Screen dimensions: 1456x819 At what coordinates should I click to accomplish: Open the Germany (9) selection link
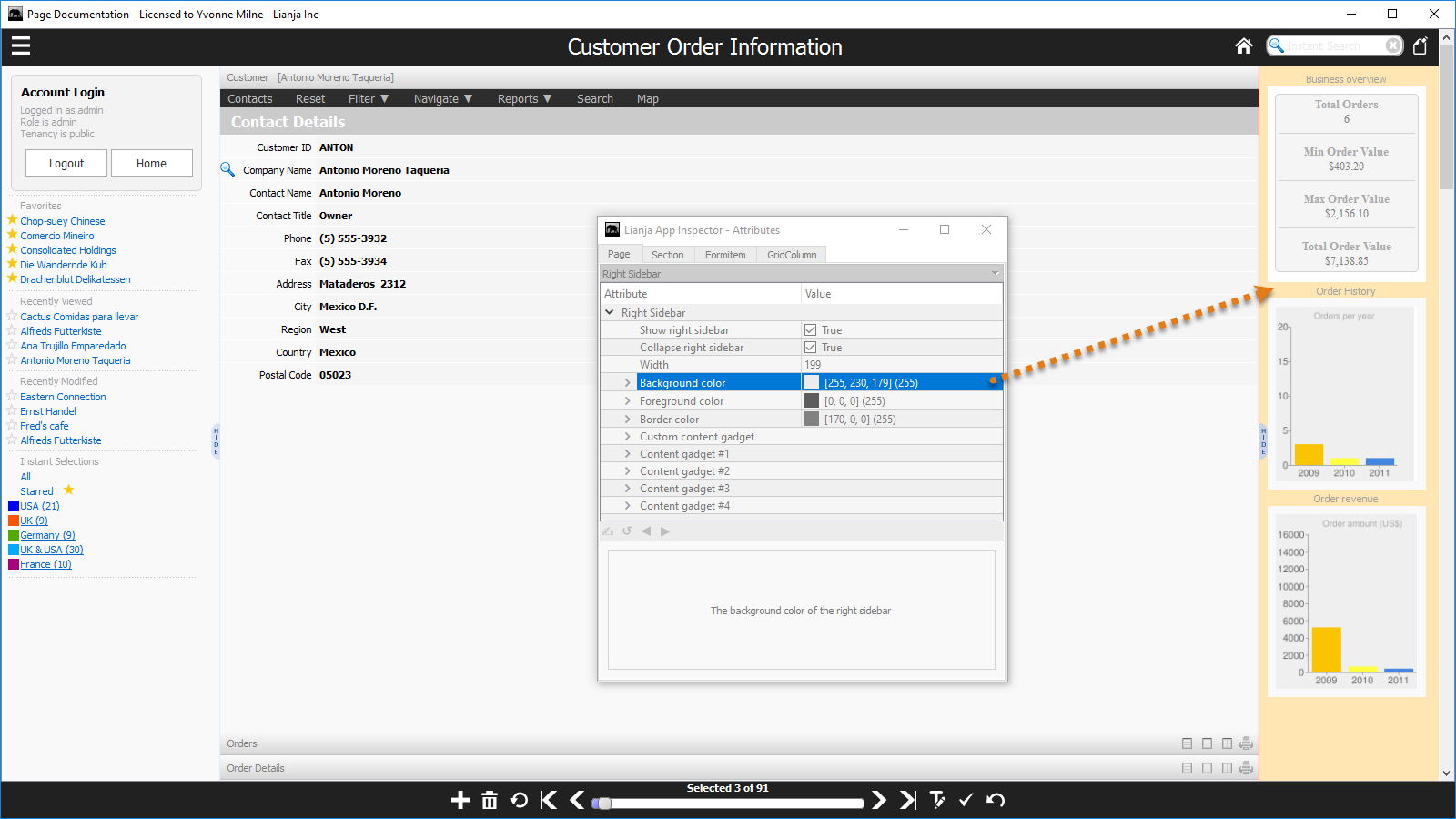coord(47,535)
